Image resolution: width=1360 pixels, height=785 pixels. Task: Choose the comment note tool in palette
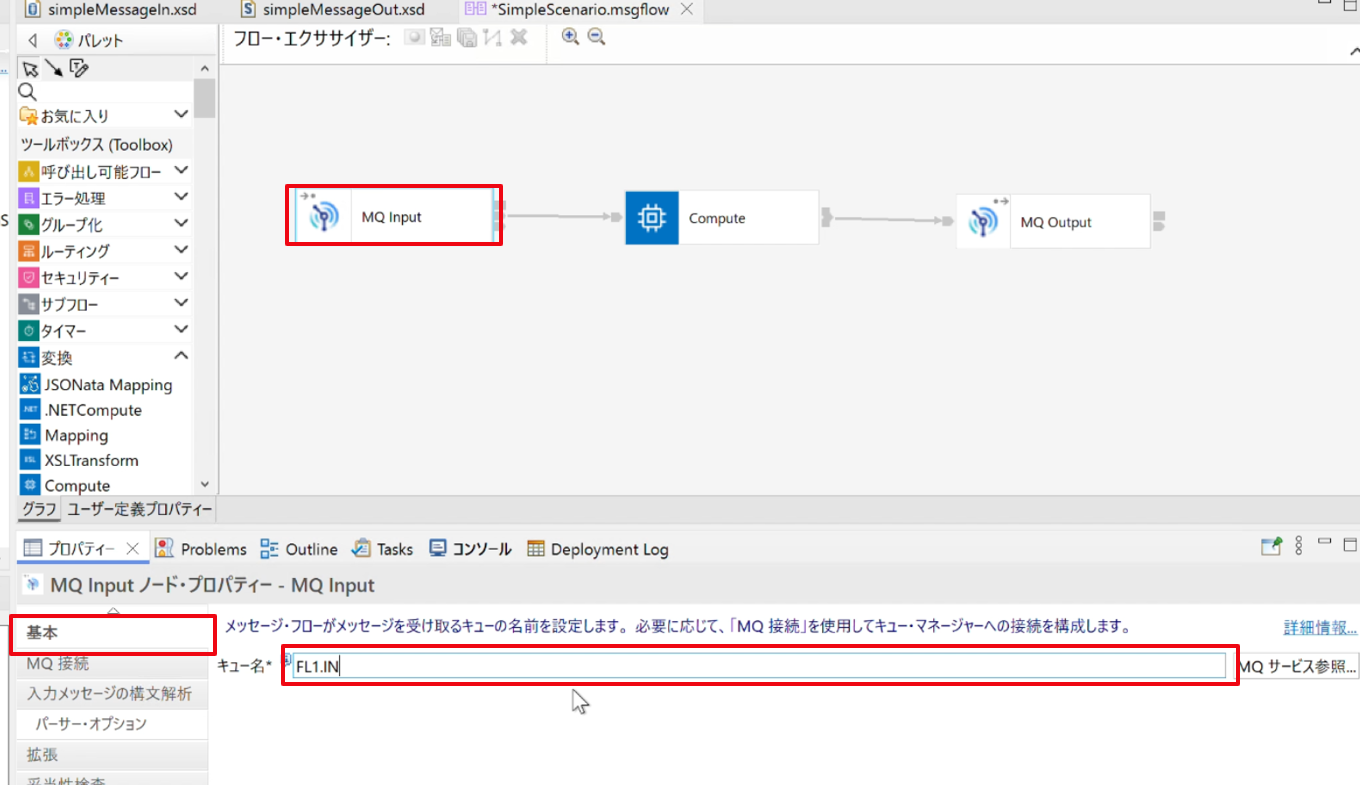tap(79, 68)
